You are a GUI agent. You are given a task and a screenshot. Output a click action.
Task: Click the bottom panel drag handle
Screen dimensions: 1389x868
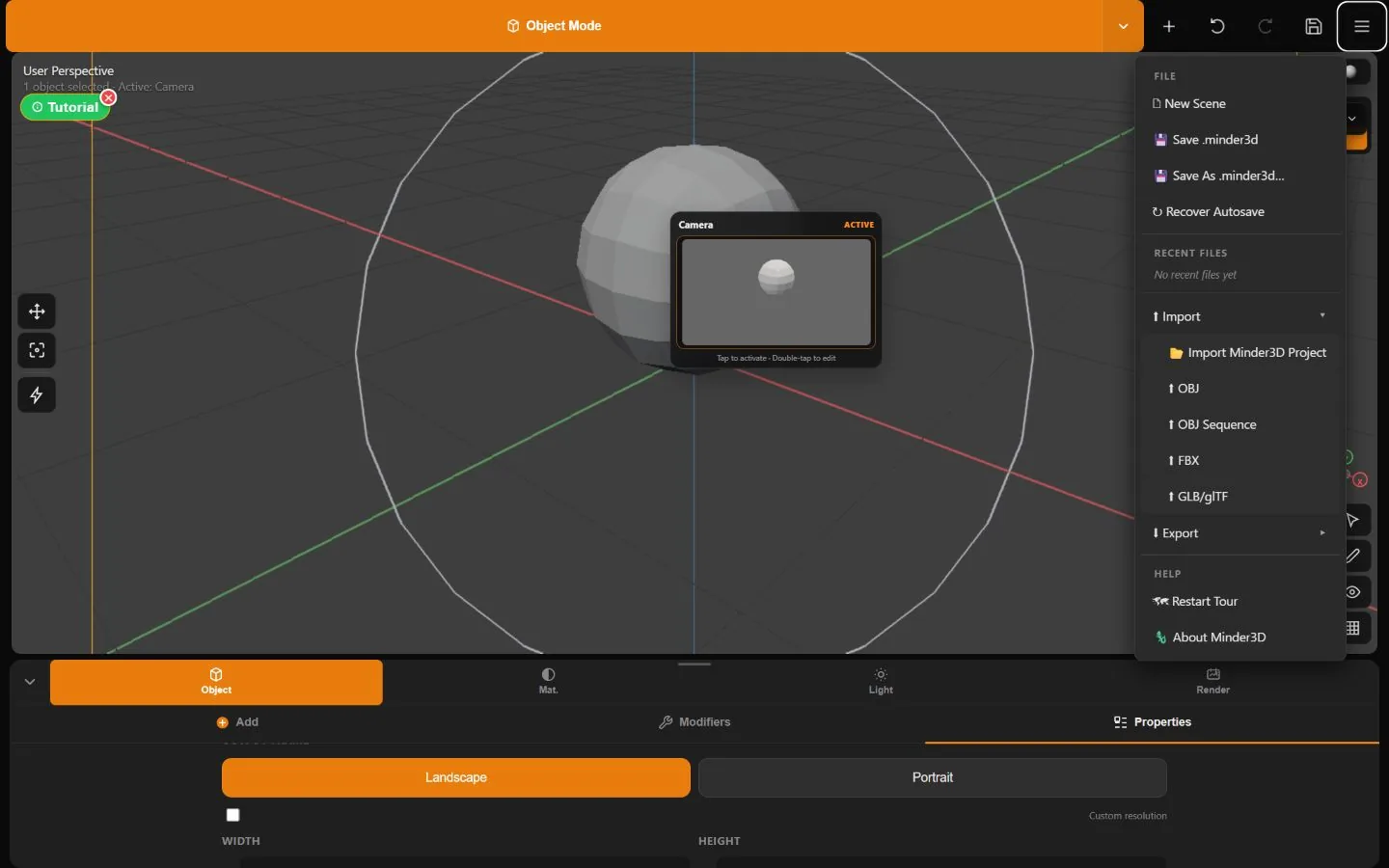click(x=694, y=664)
